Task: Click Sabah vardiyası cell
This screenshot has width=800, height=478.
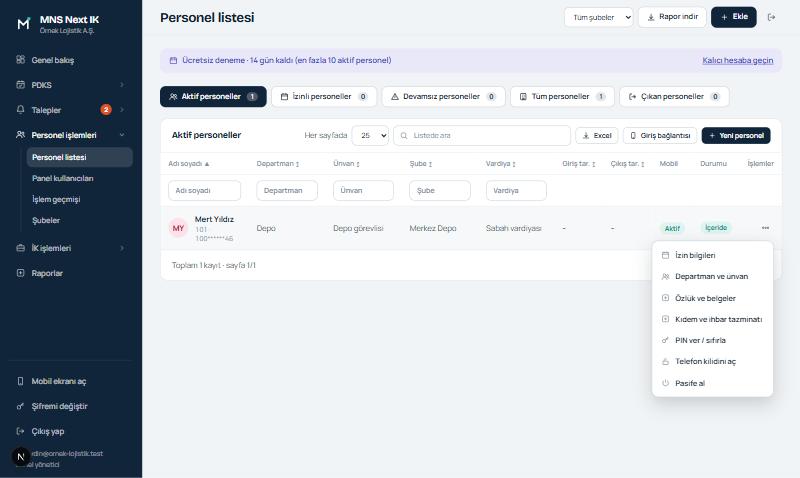Action: pos(513,228)
